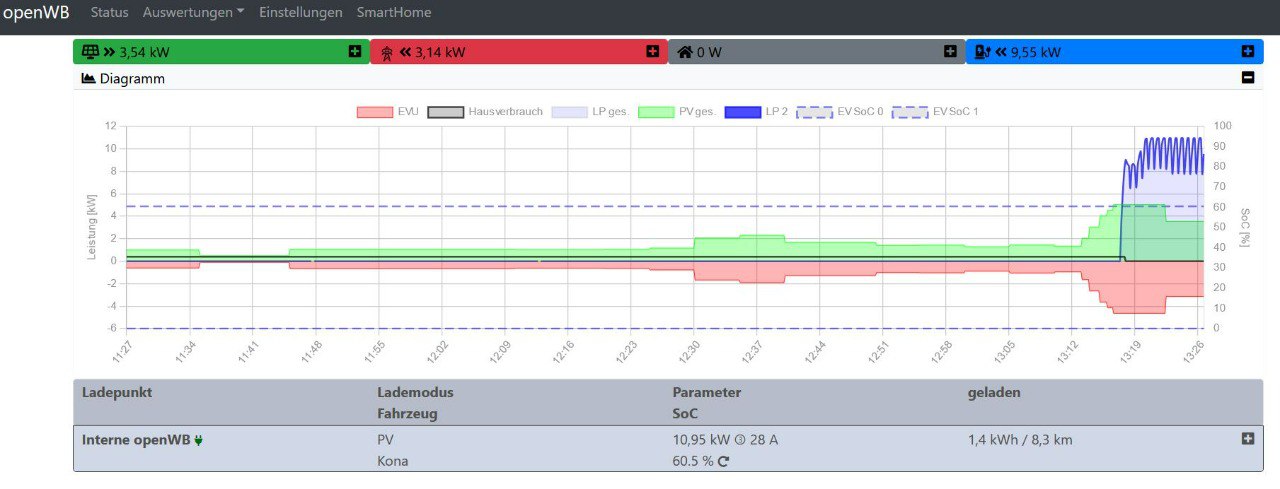This screenshot has width=1280, height=489.
Task: Click the power pylon grid icon
Action: 386,52
